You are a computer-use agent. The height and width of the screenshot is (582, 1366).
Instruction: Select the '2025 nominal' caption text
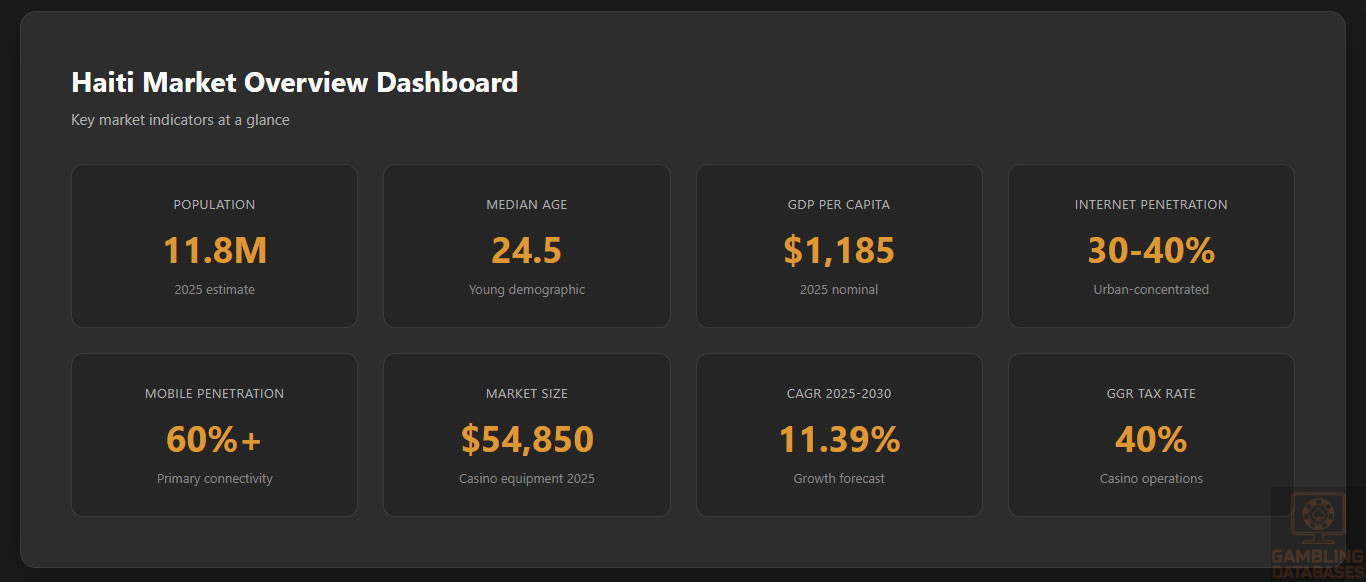click(839, 290)
